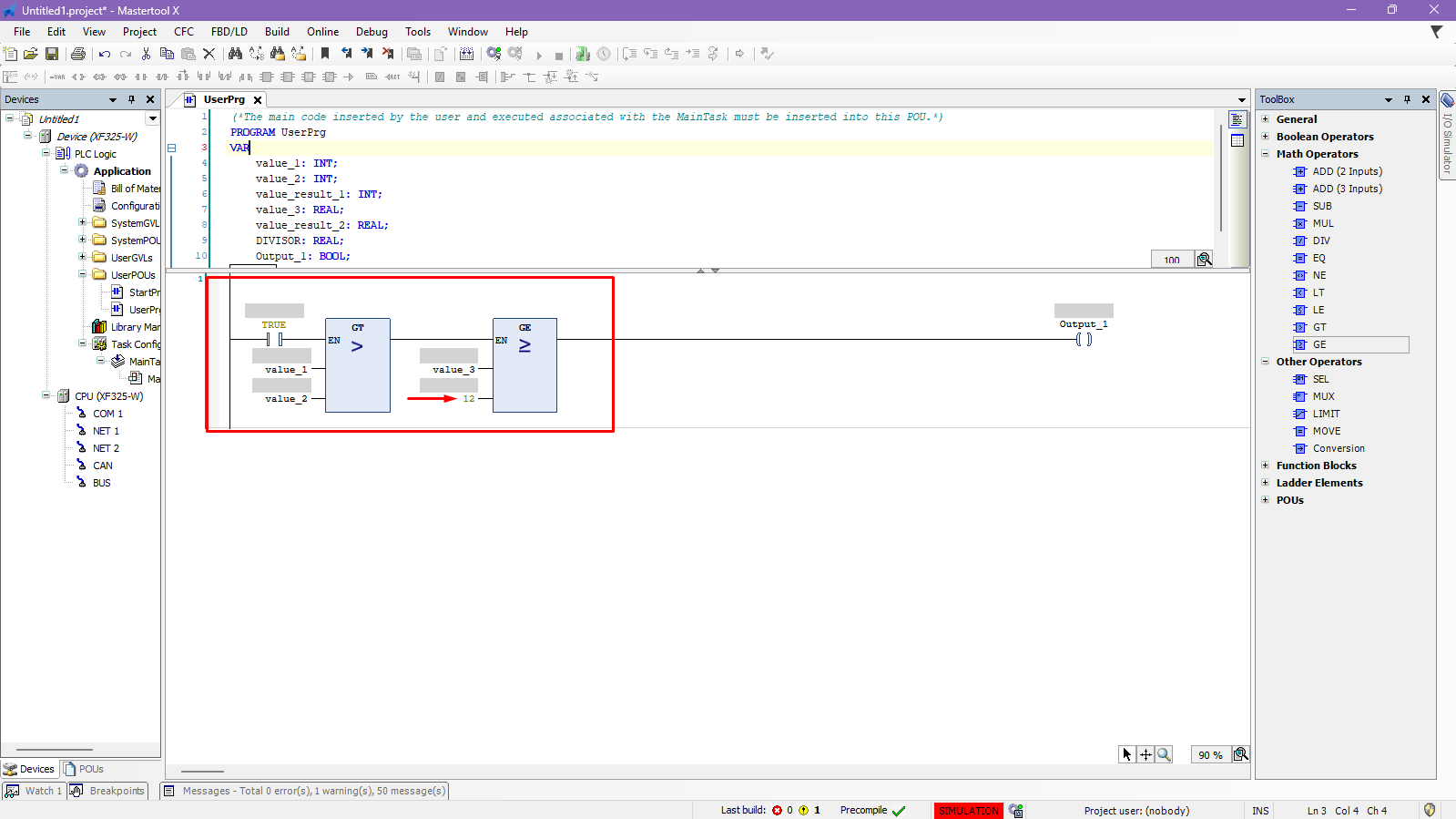
Task: Click the declaration editor vertical scrollbar
Action: [1220, 178]
